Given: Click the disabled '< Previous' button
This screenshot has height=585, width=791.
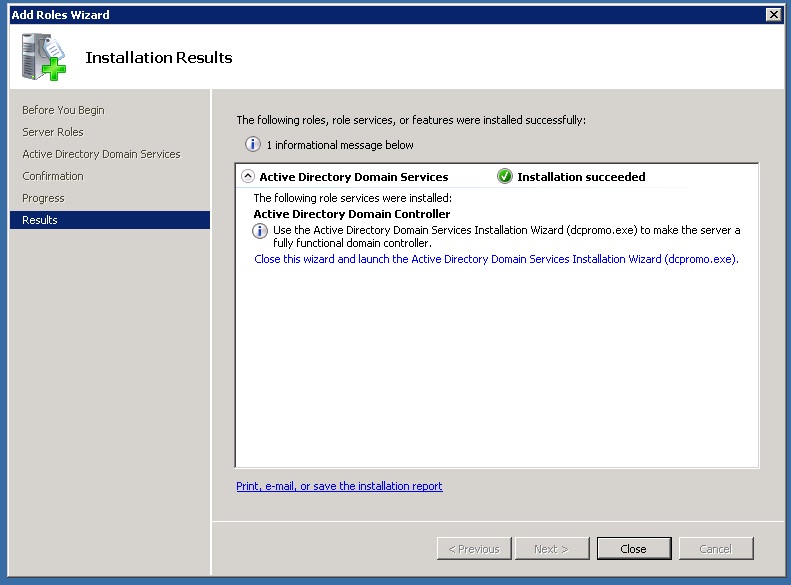Looking at the screenshot, I should point(474,548).
